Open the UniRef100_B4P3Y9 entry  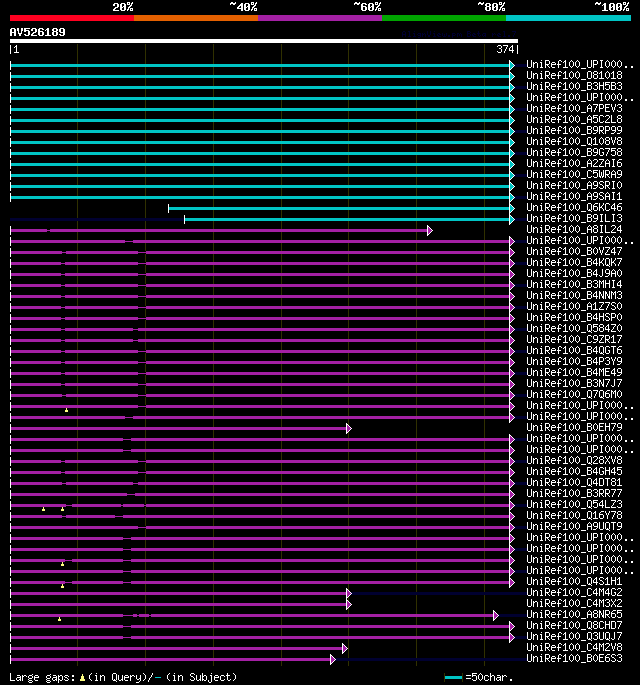tap(574, 362)
